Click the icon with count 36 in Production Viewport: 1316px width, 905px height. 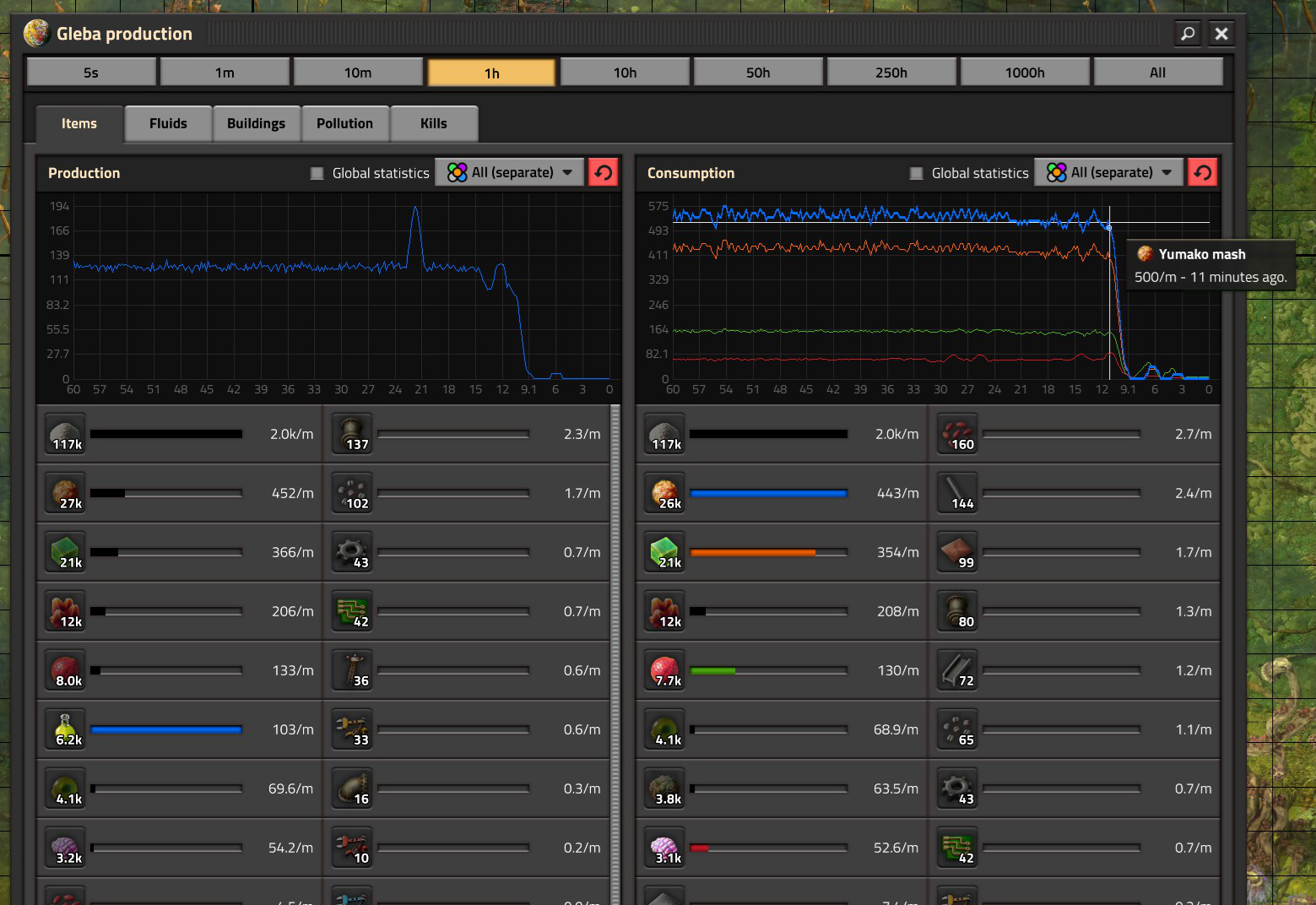[353, 670]
